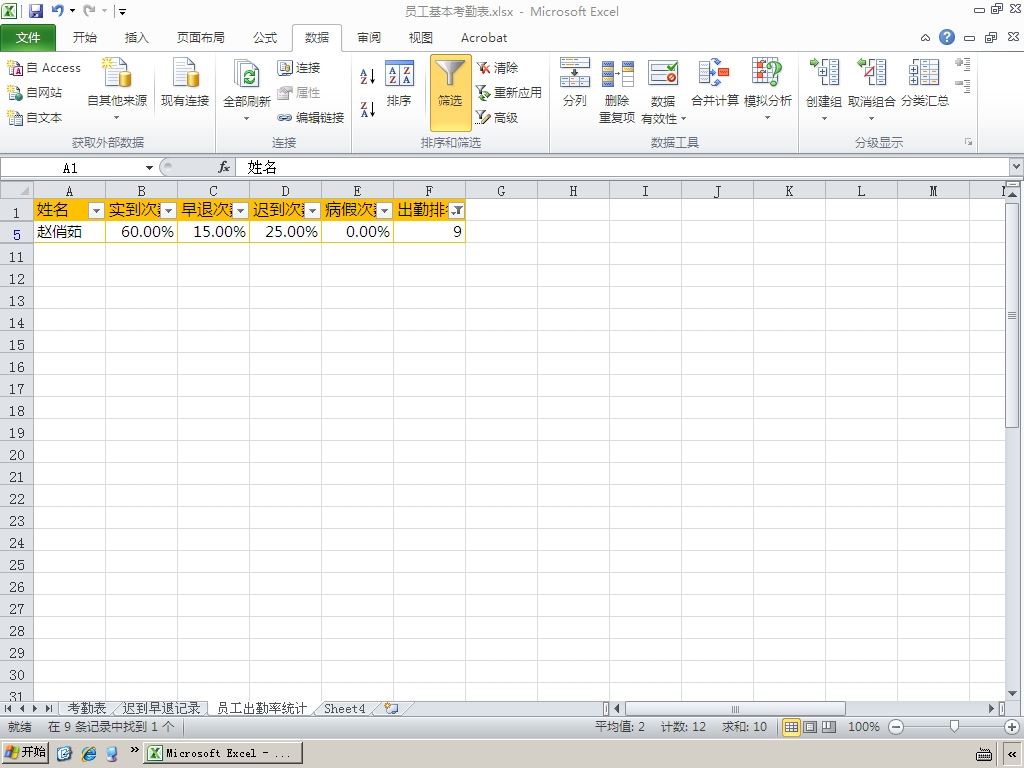Screen dimensions: 1024x768
Task: Switch to Page Layout view in status bar
Action: tap(810, 727)
